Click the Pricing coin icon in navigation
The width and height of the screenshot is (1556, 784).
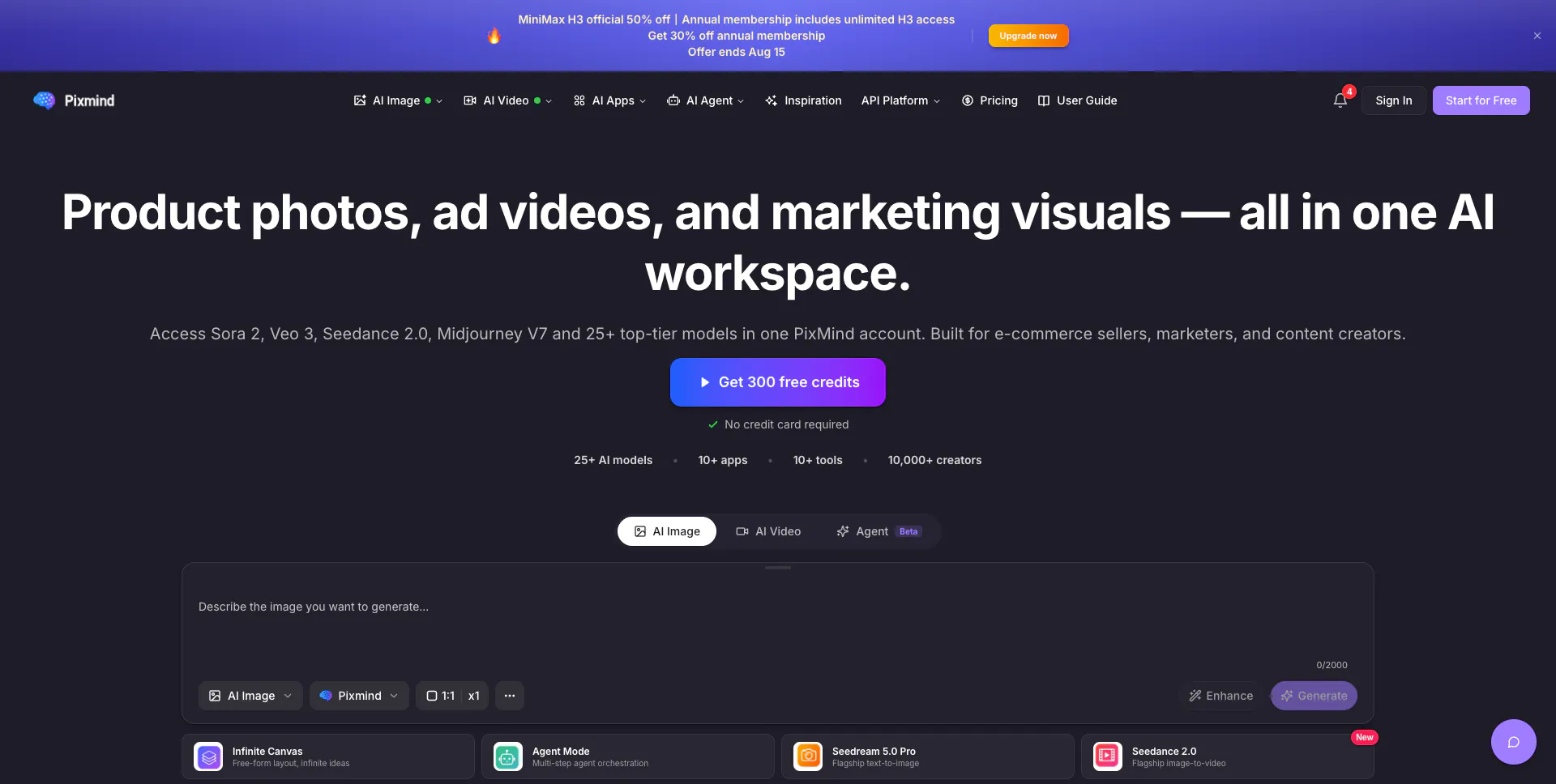[x=968, y=100]
